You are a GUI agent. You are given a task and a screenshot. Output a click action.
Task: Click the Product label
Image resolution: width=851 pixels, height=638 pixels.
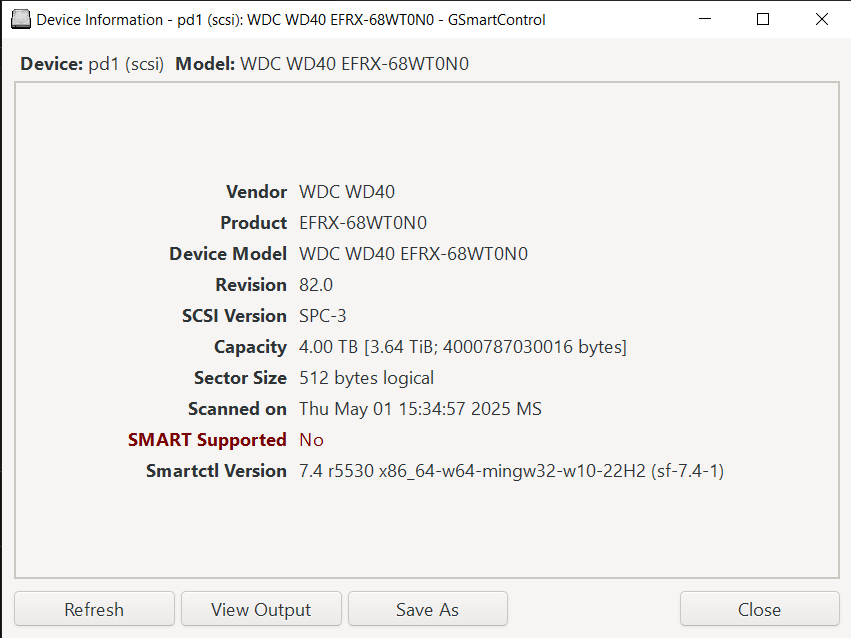coord(253,223)
